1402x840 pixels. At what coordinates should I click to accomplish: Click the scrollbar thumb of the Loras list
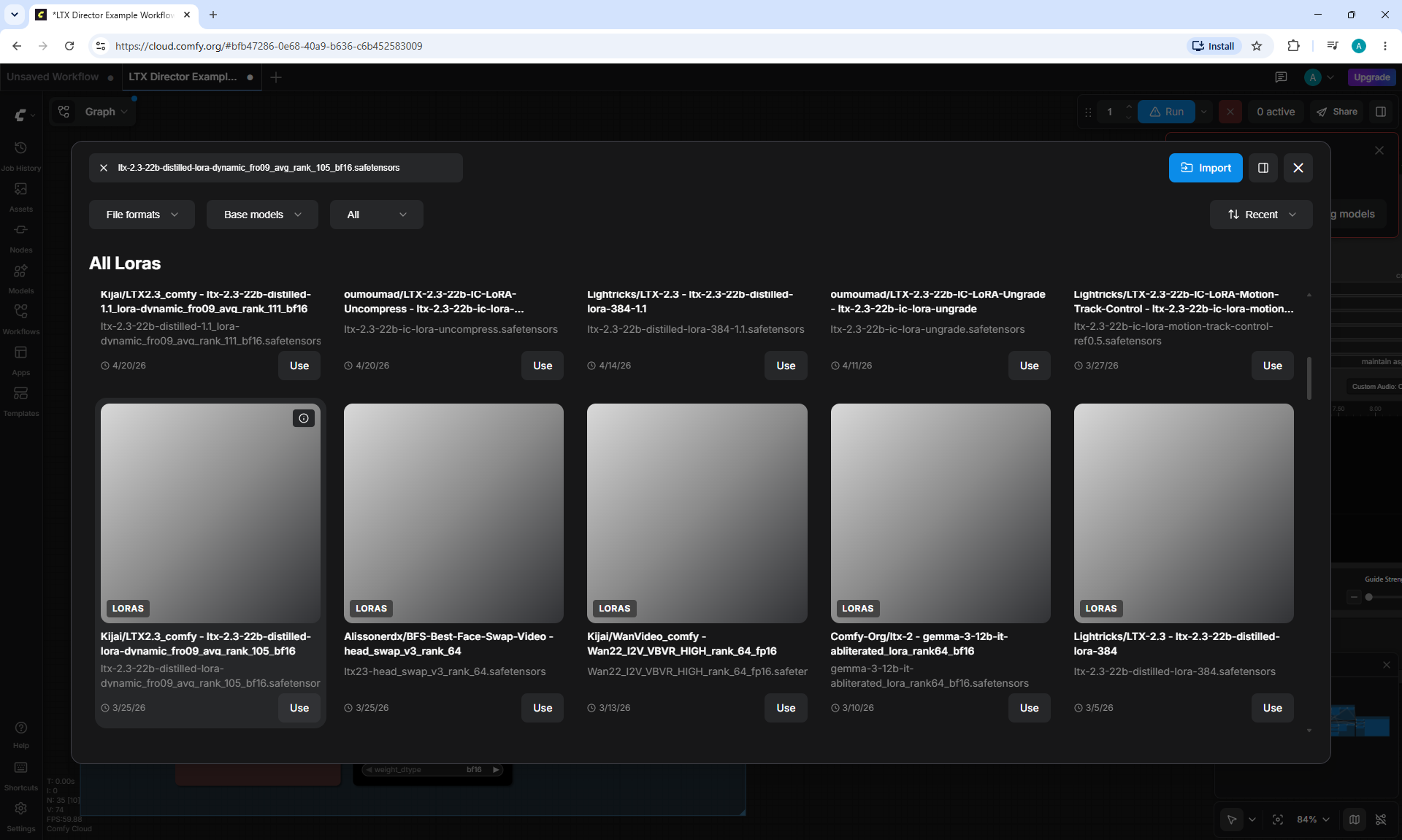pos(1309,378)
